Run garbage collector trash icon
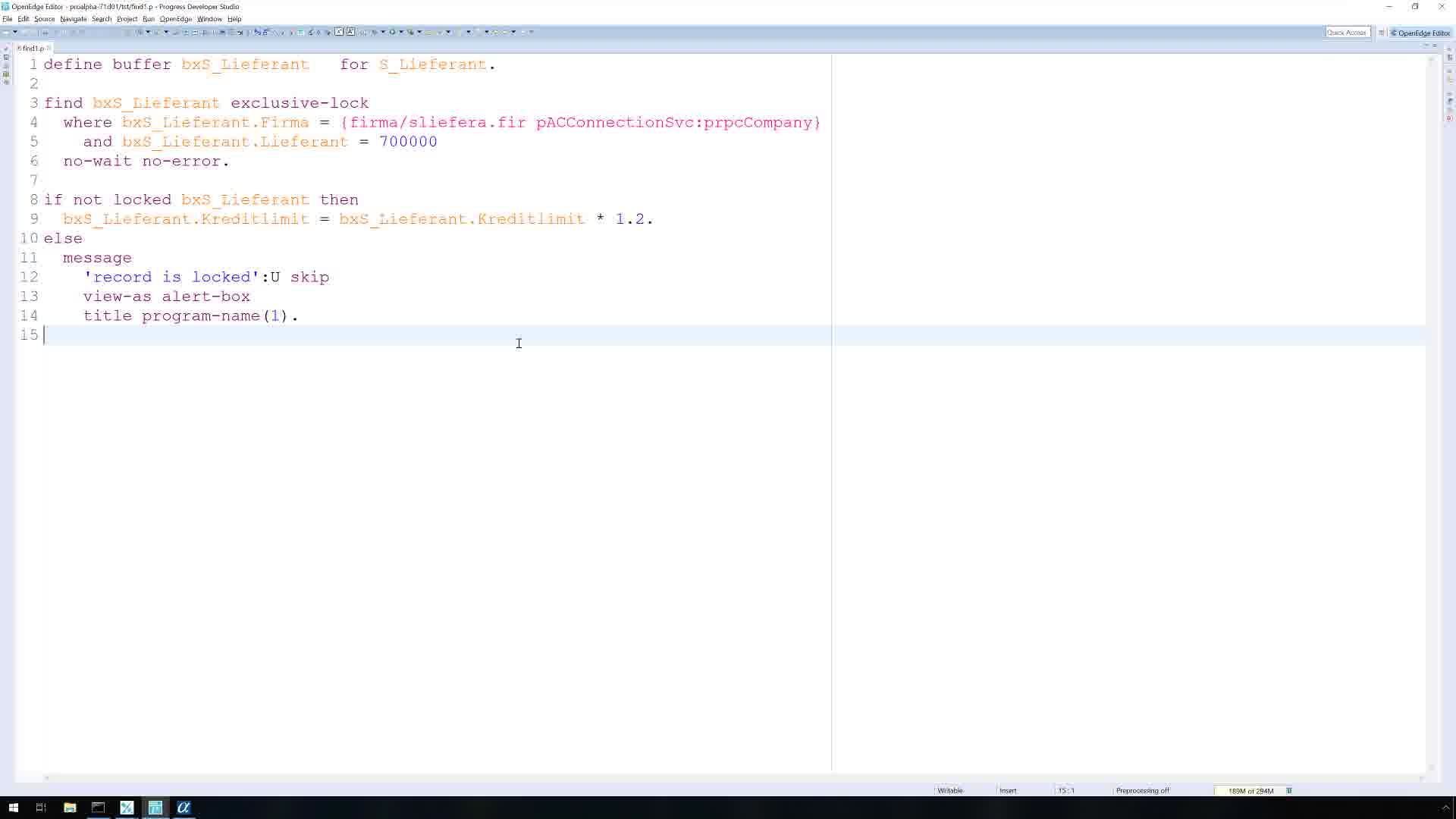Image resolution: width=1456 pixels, height=819 pixels. coord(1289,790)
